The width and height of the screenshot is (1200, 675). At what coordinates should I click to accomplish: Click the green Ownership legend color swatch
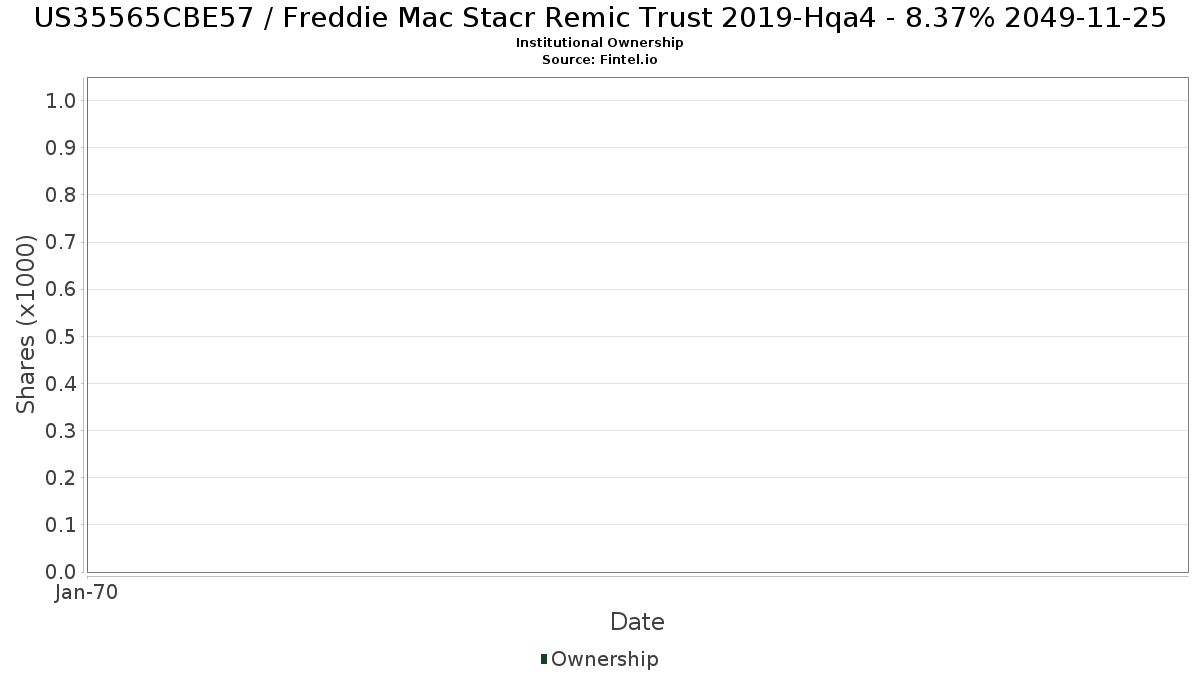544,658
